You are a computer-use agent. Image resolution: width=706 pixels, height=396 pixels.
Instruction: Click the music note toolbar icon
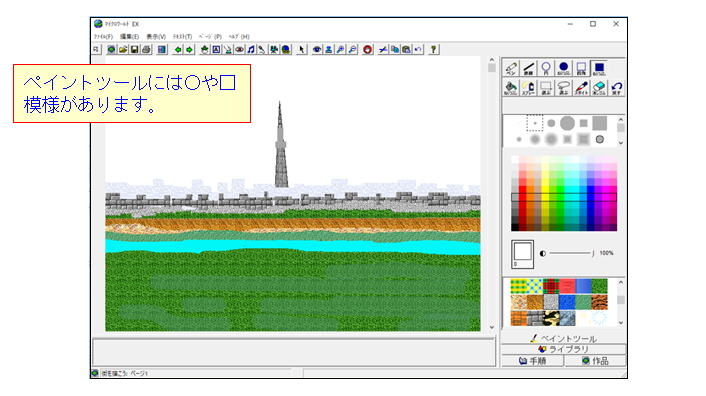(x=251, y=50)
